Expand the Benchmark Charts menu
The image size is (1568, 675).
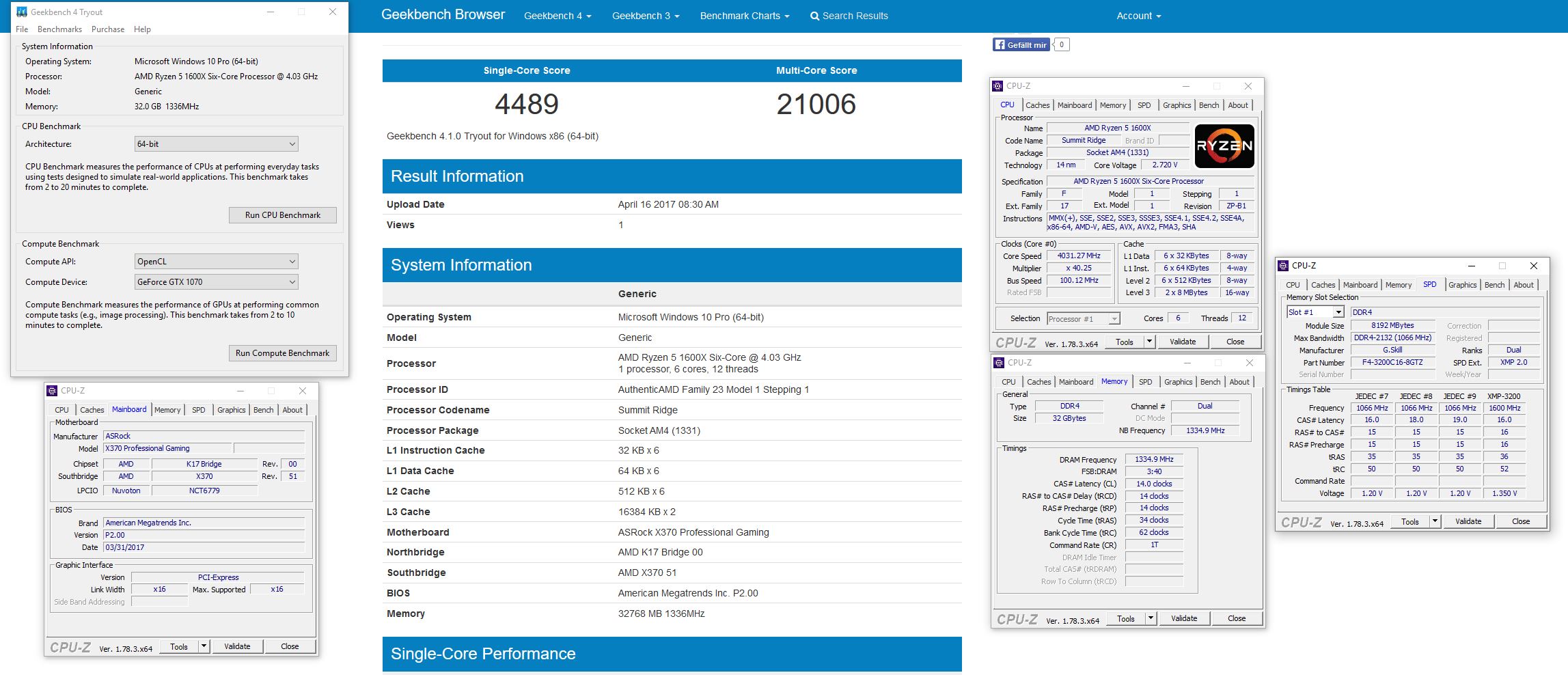click(745, 16)
